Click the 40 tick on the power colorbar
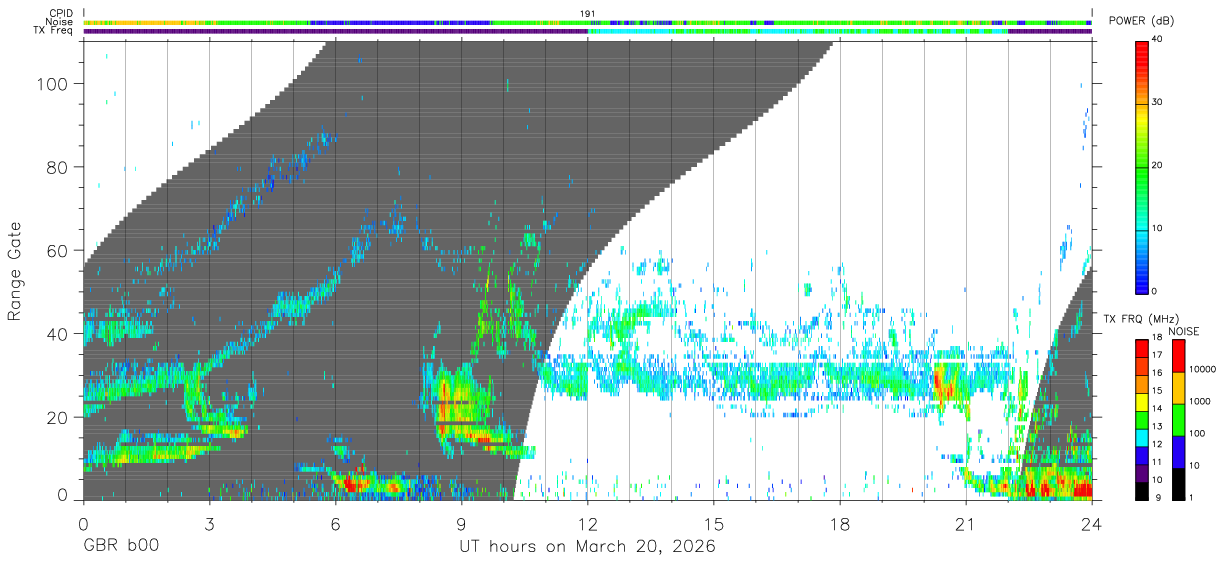Screen dimensions: 1228x567 click(x=1158, y=39)
